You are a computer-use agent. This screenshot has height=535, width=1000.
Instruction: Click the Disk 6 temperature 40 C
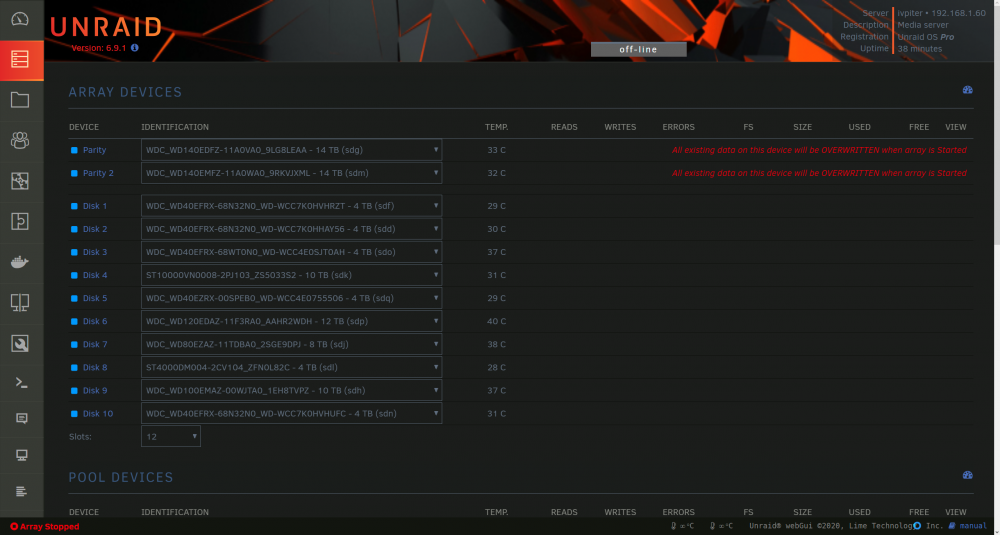[496, 321]
